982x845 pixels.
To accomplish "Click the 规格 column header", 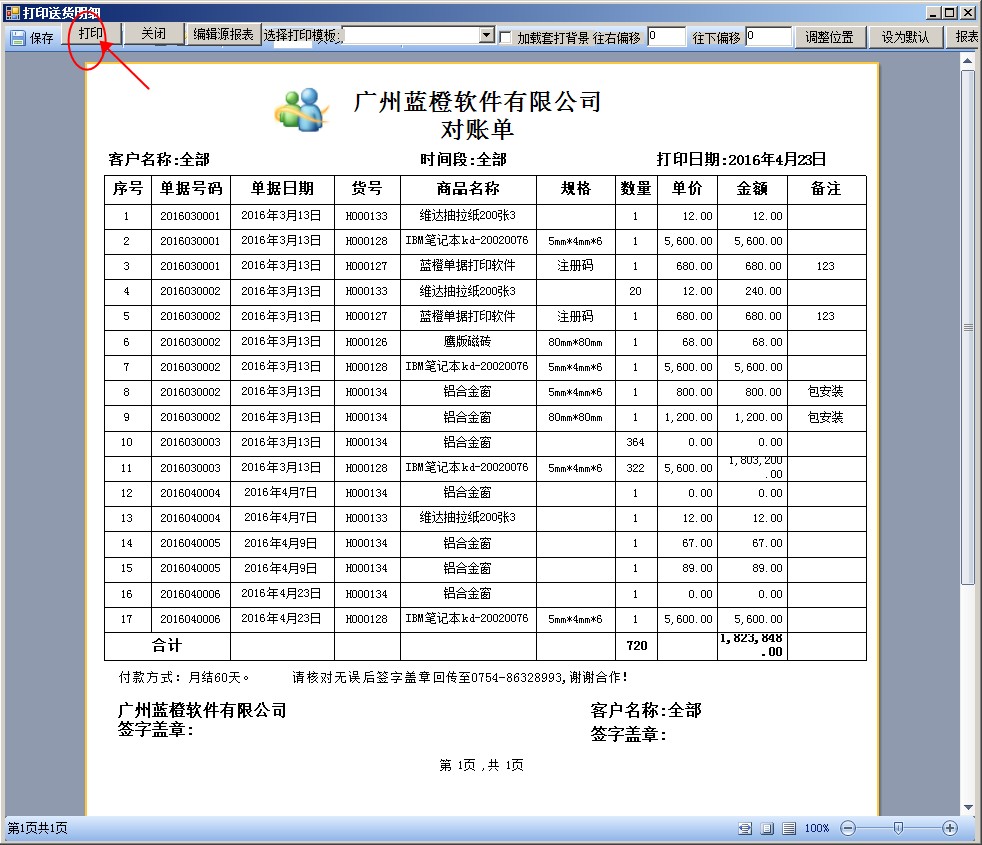I will click(x=576, y=189).
